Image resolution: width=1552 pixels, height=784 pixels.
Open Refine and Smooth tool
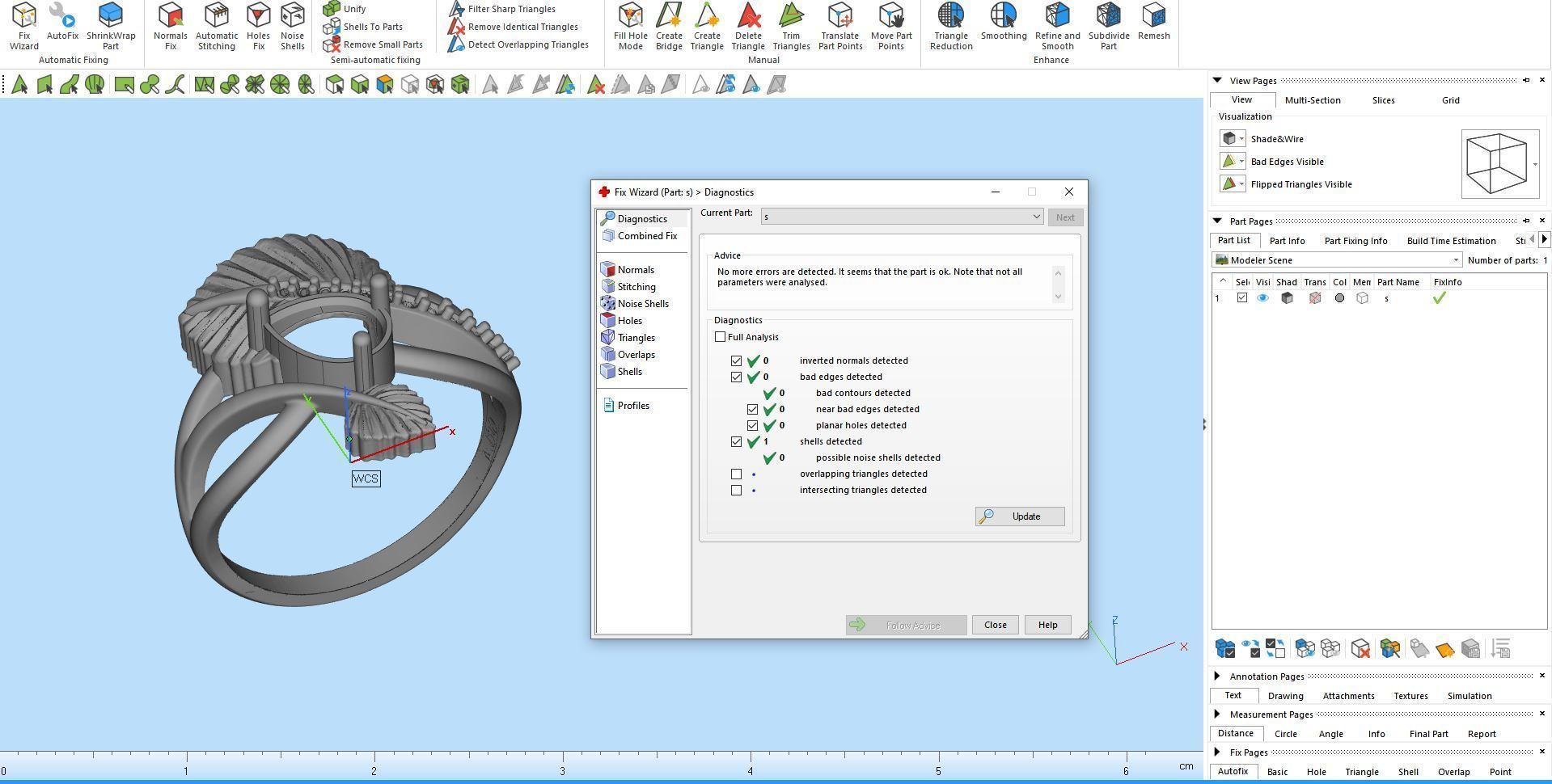click(x=1057, y=26)
